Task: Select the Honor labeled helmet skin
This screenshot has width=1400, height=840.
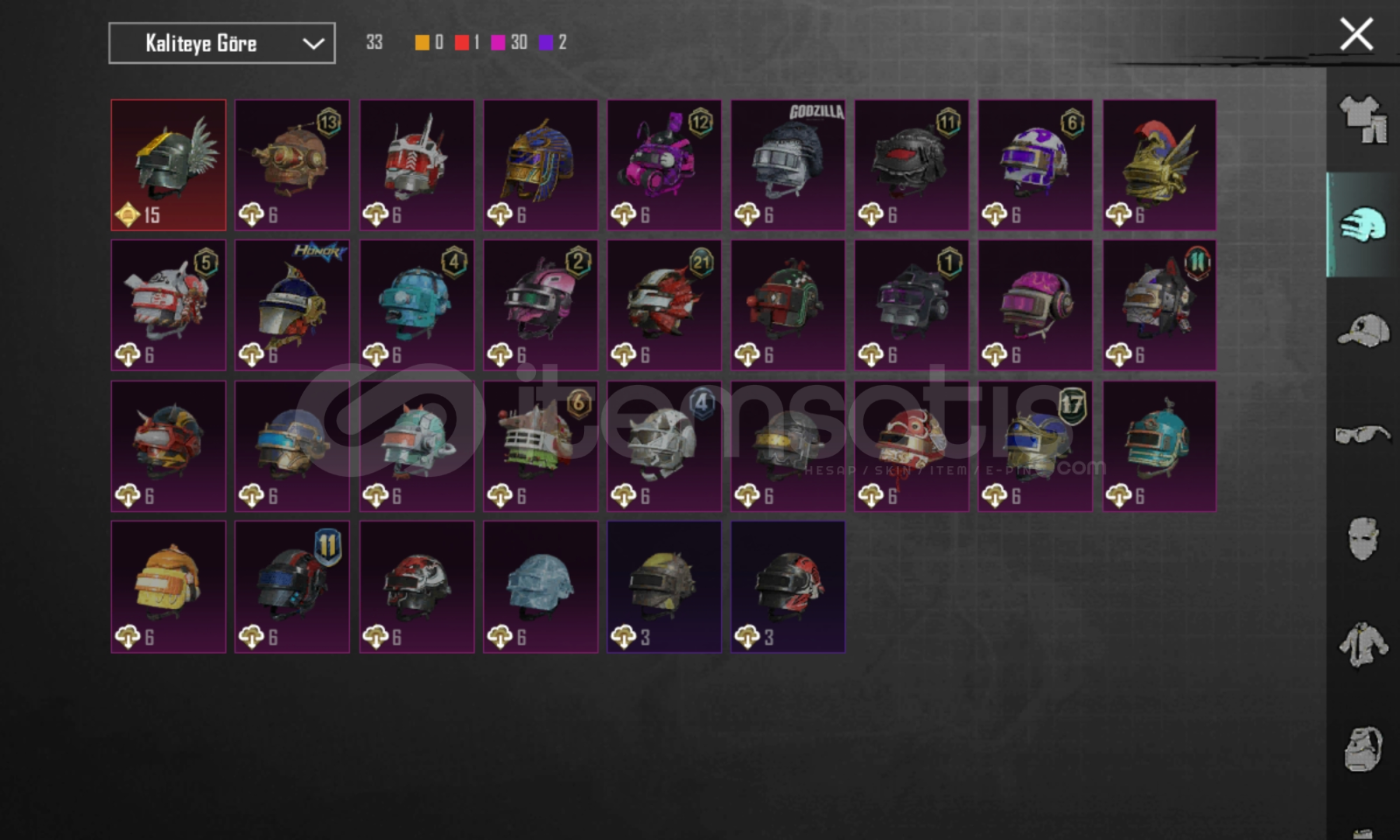Action: pos(292,305)
